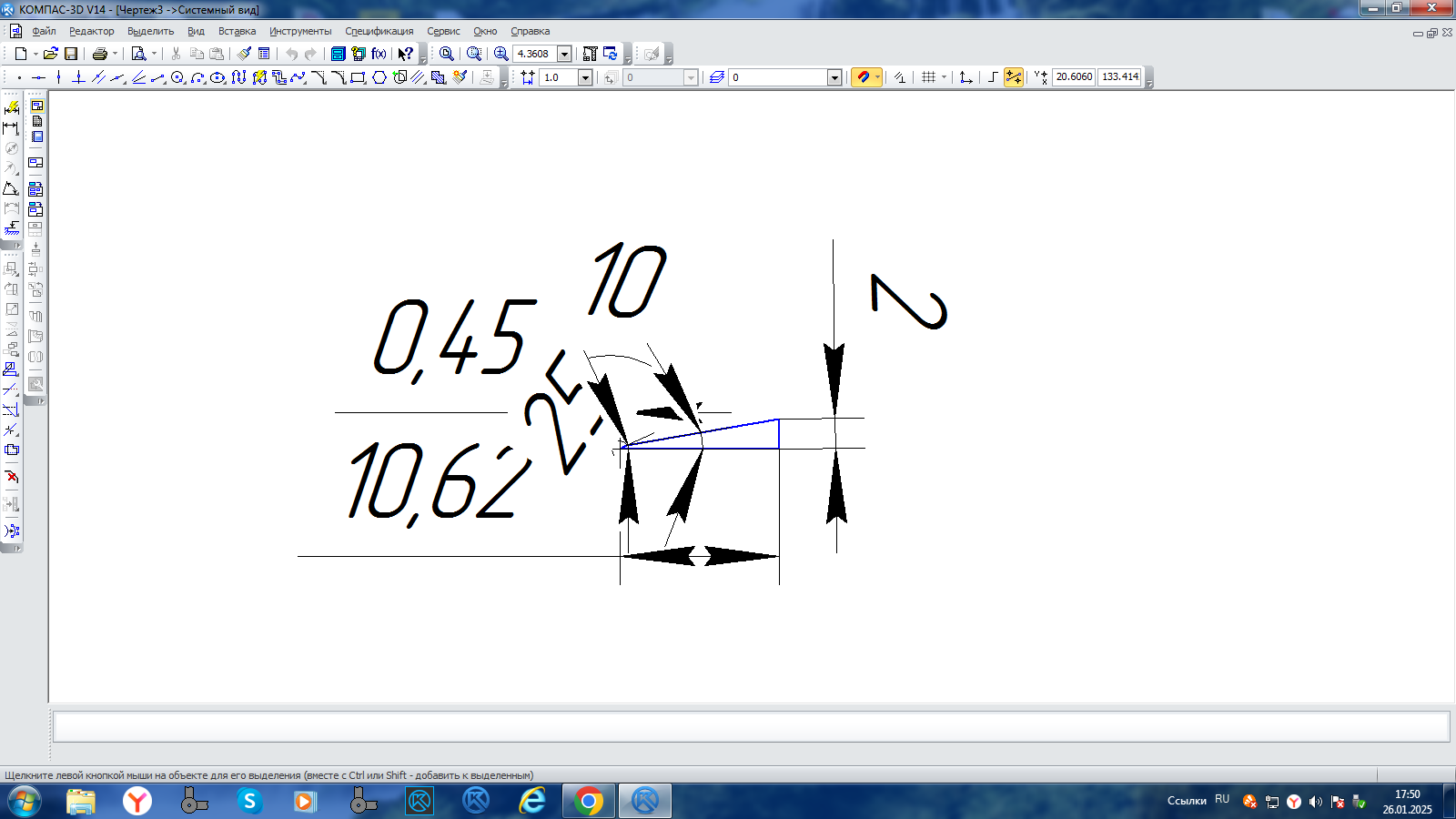
Task: Expand the zoom scale 4.3608 dropdown
Action: (564, 54)
